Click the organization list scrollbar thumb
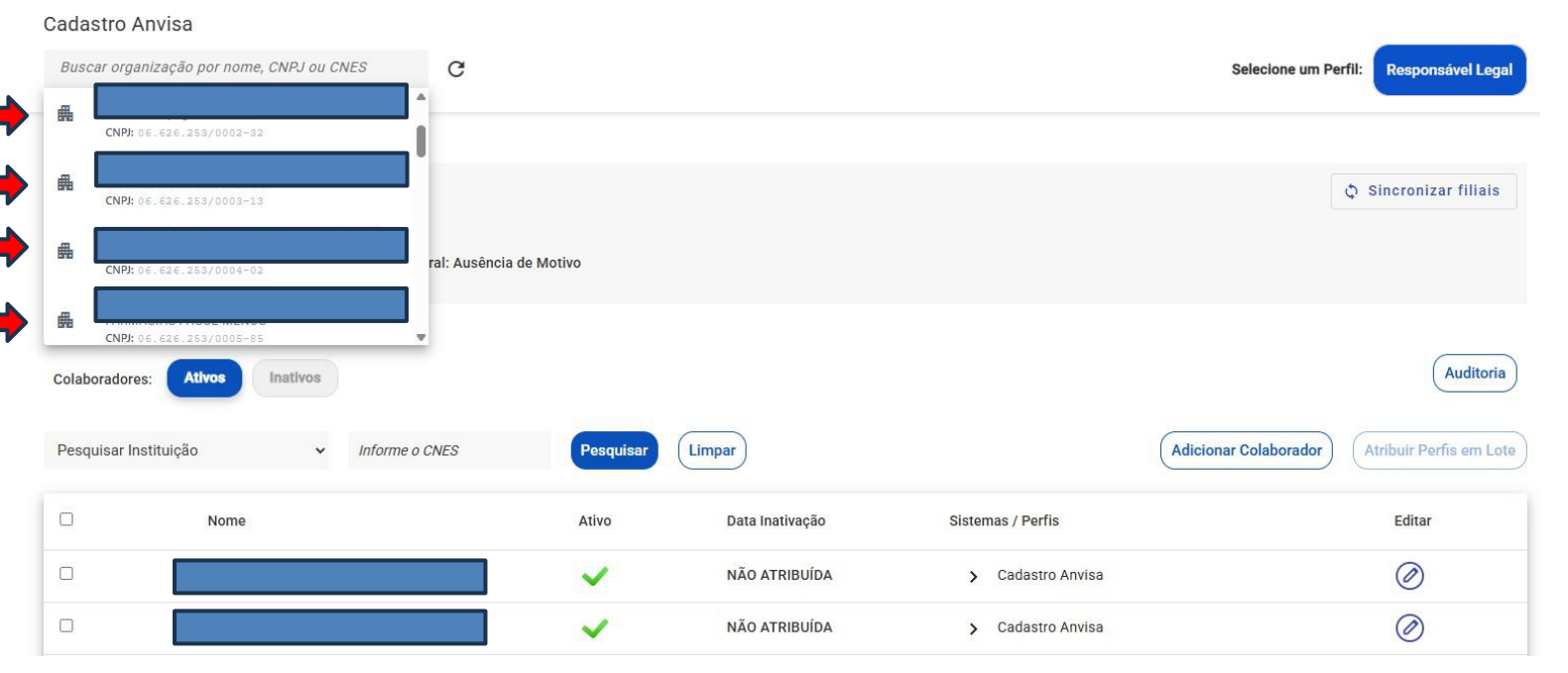This screenshot has width=1568, height=673. click(x=422, y=140)
